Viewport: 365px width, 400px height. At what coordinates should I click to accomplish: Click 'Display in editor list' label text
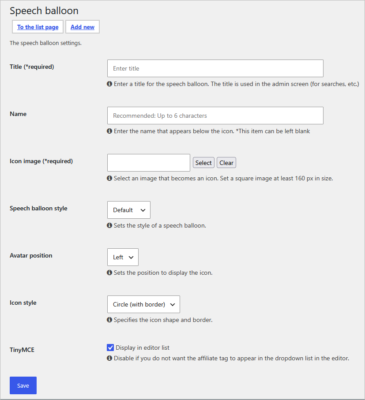[x=142, y=348]
